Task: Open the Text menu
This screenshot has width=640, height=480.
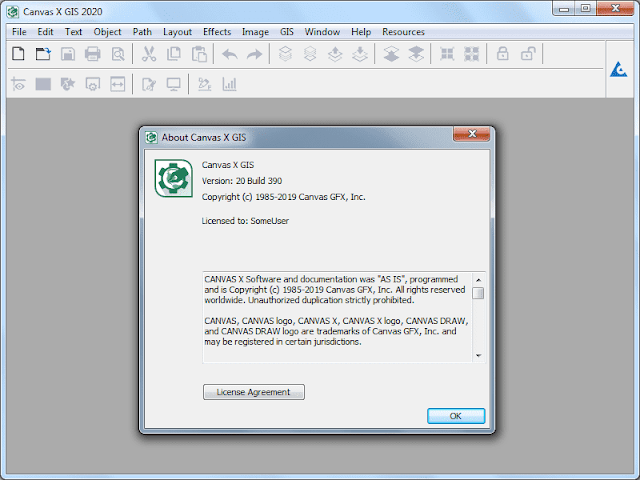Action: [73, 32]
